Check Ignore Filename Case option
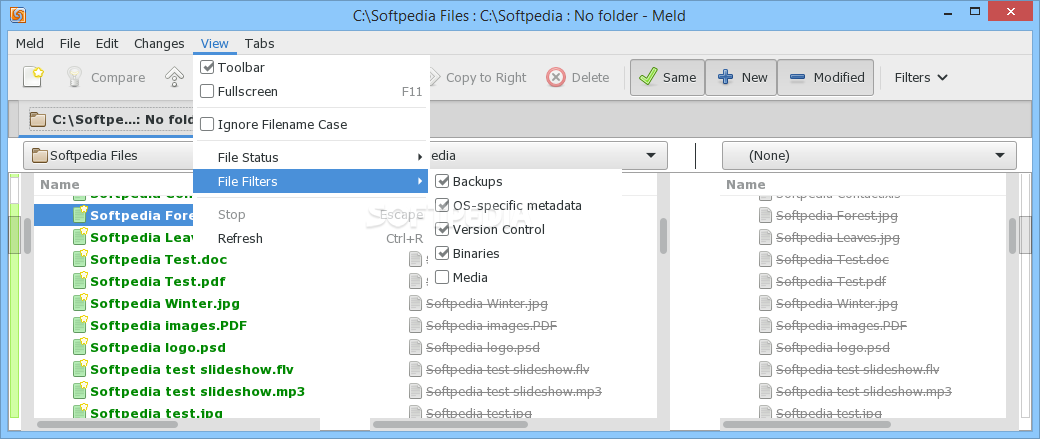Screen dimensions: 1040x439 coord(207,124)
